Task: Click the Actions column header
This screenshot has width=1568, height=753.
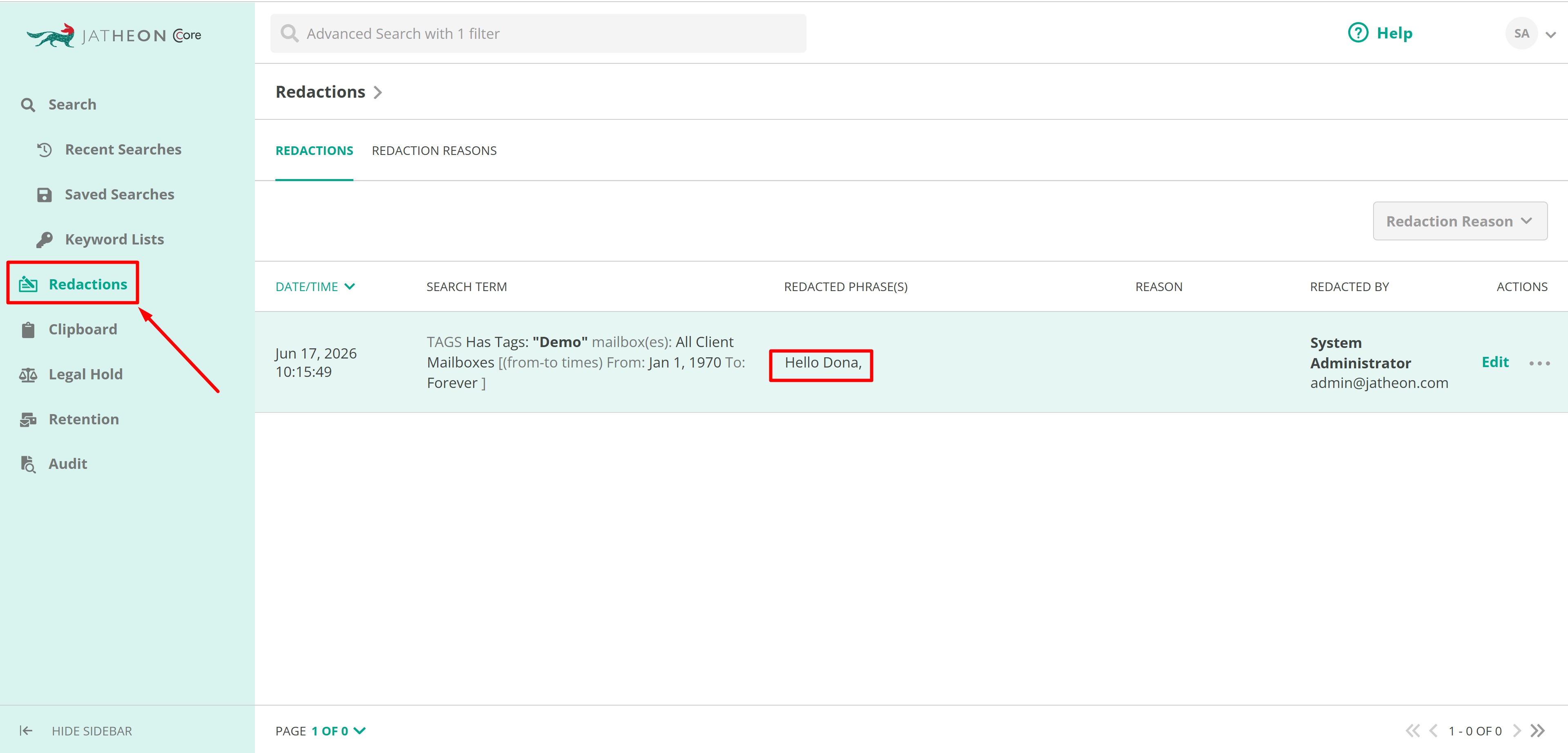Action: pyautogui.click(x=1522, y=287)
